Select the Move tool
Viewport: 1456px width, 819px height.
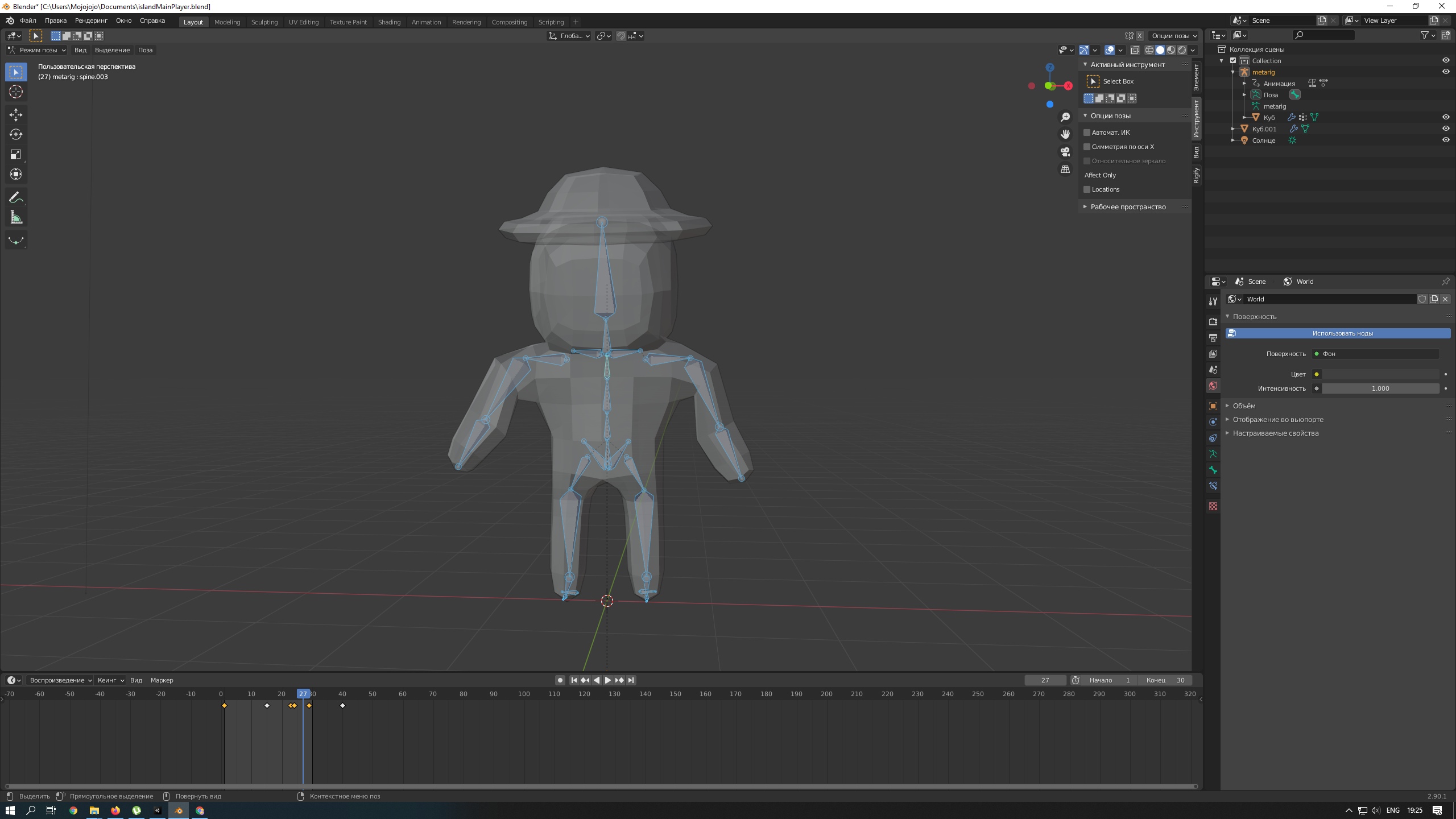coord(16,115)
